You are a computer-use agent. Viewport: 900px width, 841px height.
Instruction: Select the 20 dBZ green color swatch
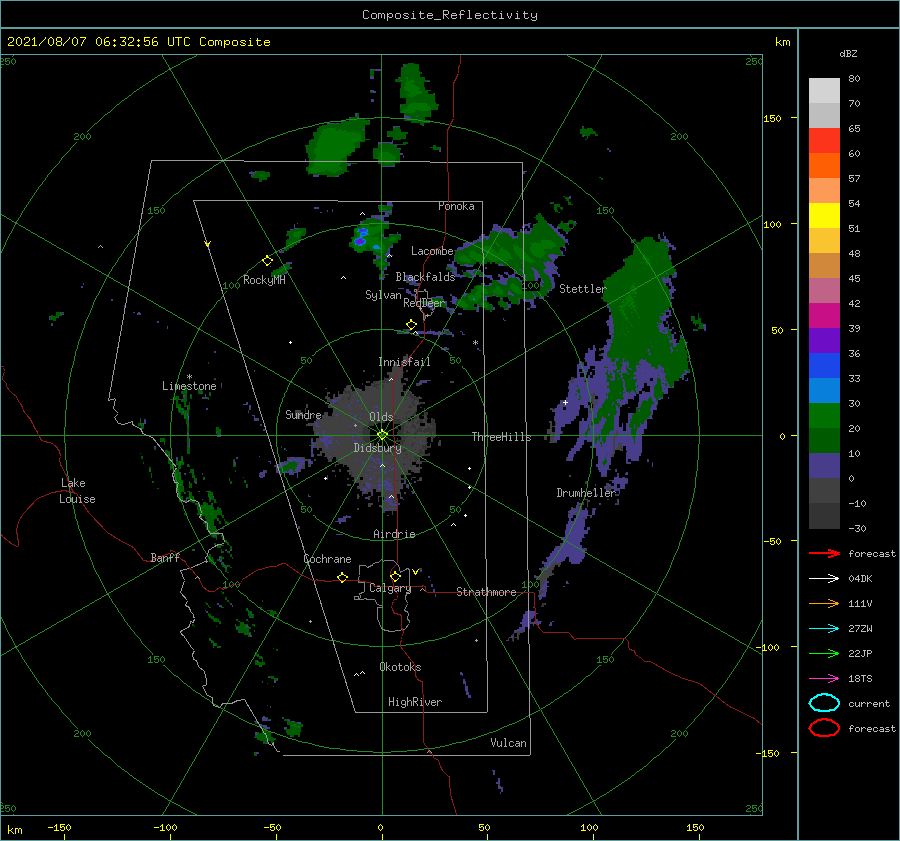pos(824,416)
